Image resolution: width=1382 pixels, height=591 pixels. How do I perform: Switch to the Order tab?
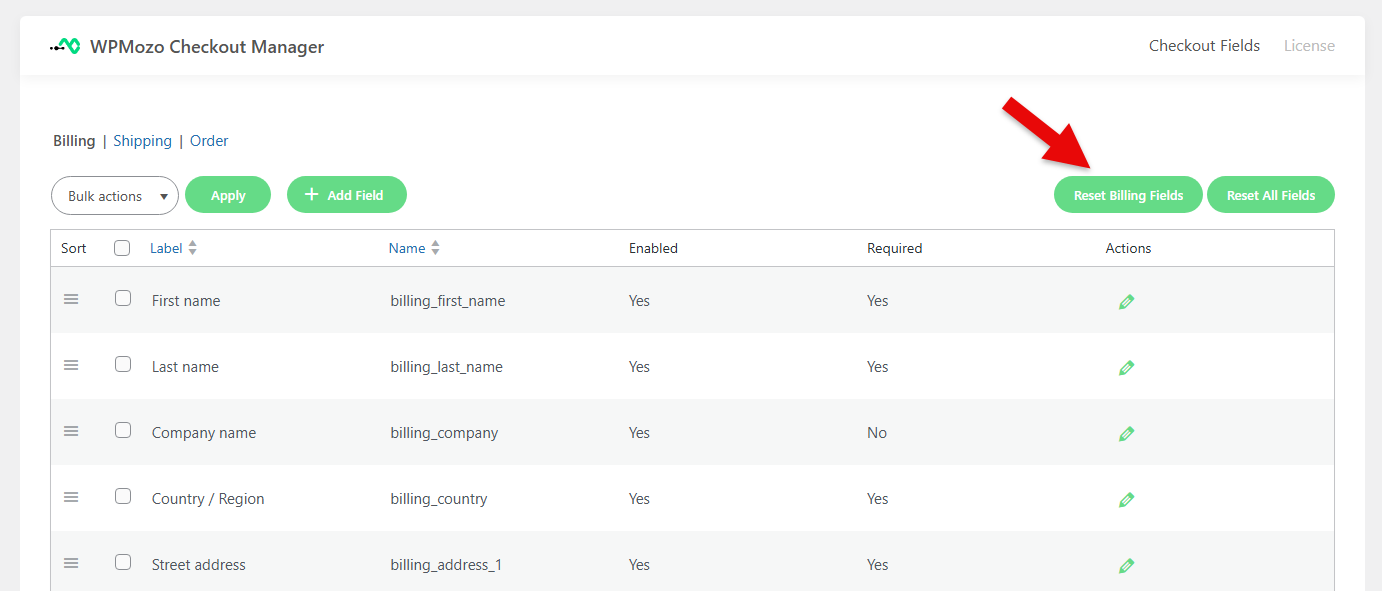209,141
